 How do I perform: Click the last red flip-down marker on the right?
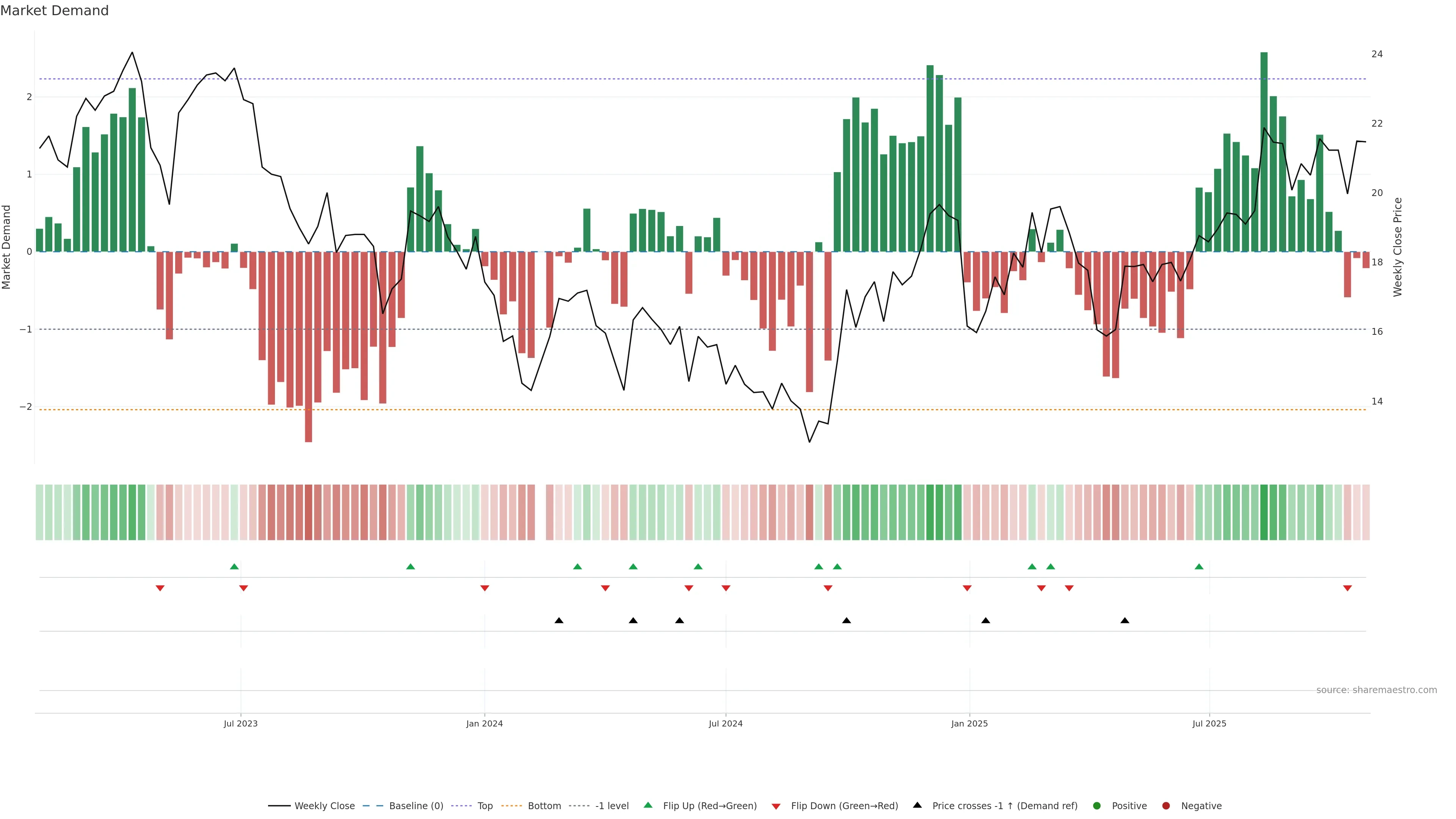tap(1347, 588)
